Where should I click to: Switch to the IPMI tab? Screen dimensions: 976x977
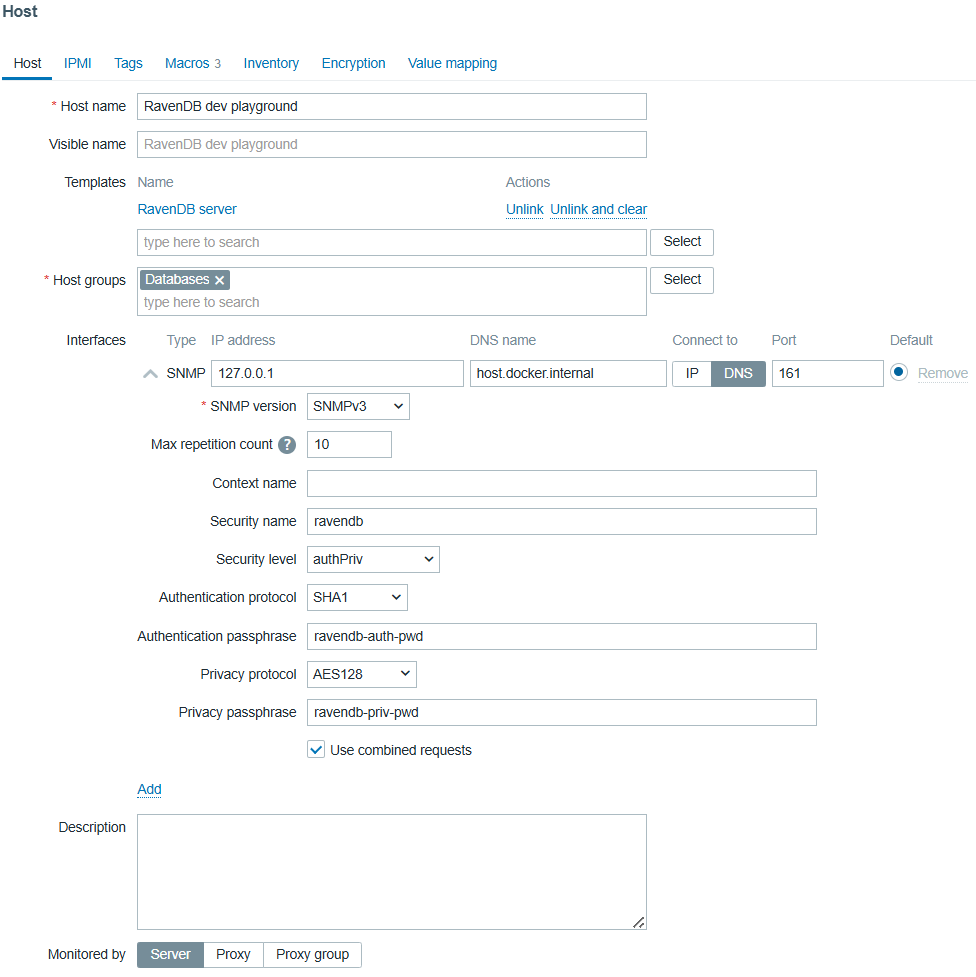[77, 64]
